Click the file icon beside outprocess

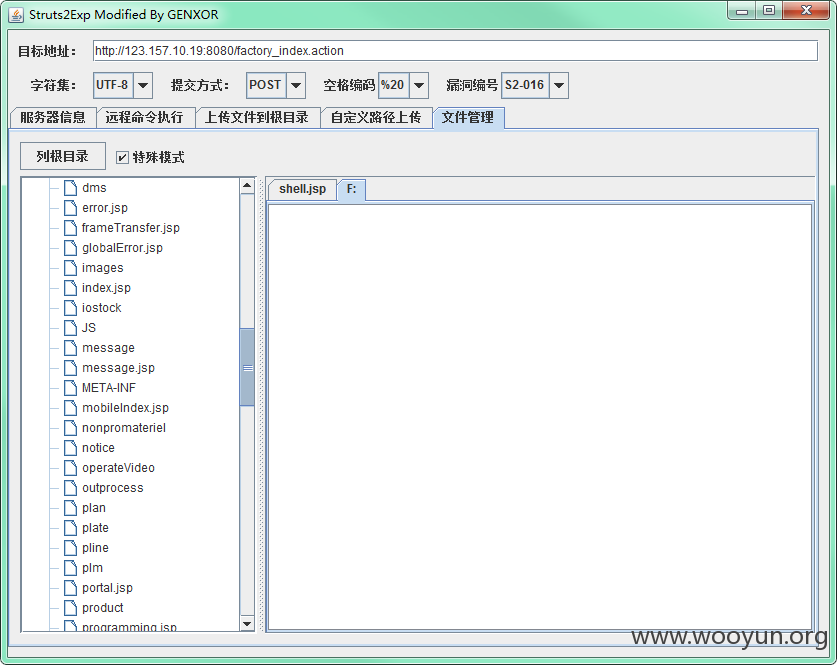[x=70, y=488]
